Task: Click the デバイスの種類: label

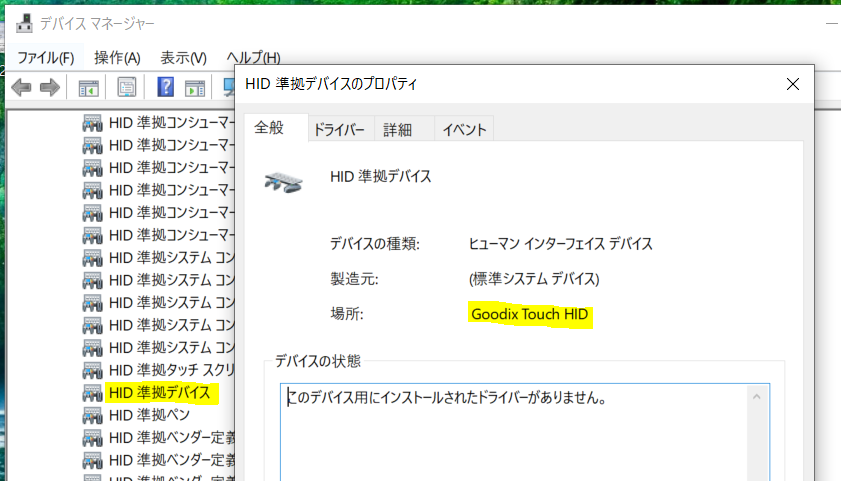Action: click(375, 244)
